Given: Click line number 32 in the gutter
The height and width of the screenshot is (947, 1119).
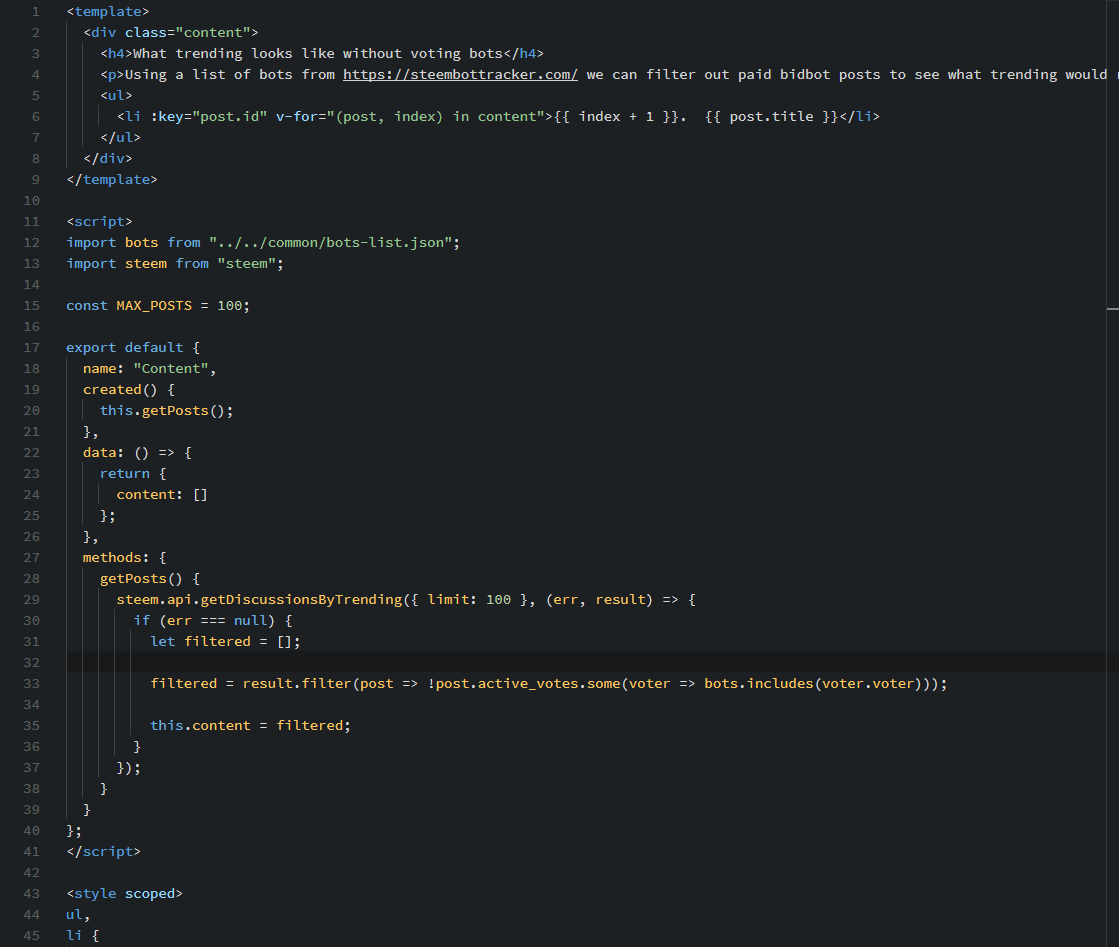Looking at the screenshot, I should tap(31, 662).
